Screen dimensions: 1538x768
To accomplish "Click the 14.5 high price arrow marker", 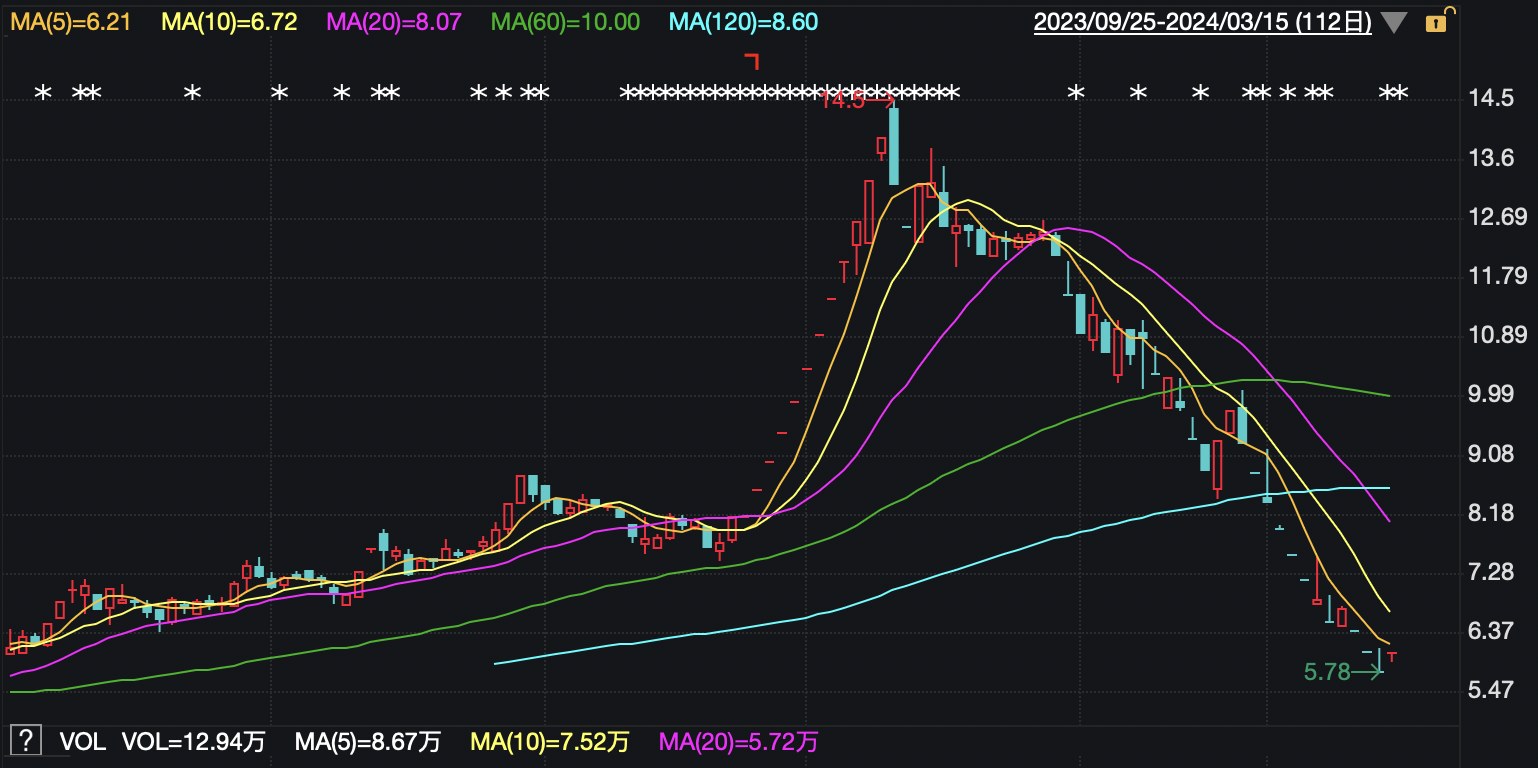I will coord(856,99).
